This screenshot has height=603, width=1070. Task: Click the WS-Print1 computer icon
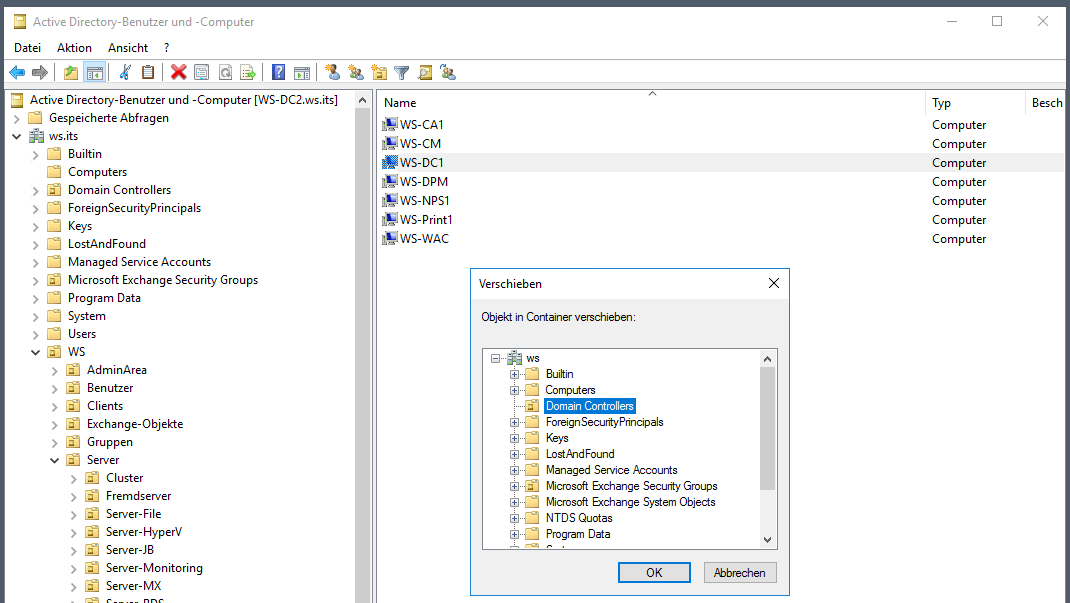[390, 220]
